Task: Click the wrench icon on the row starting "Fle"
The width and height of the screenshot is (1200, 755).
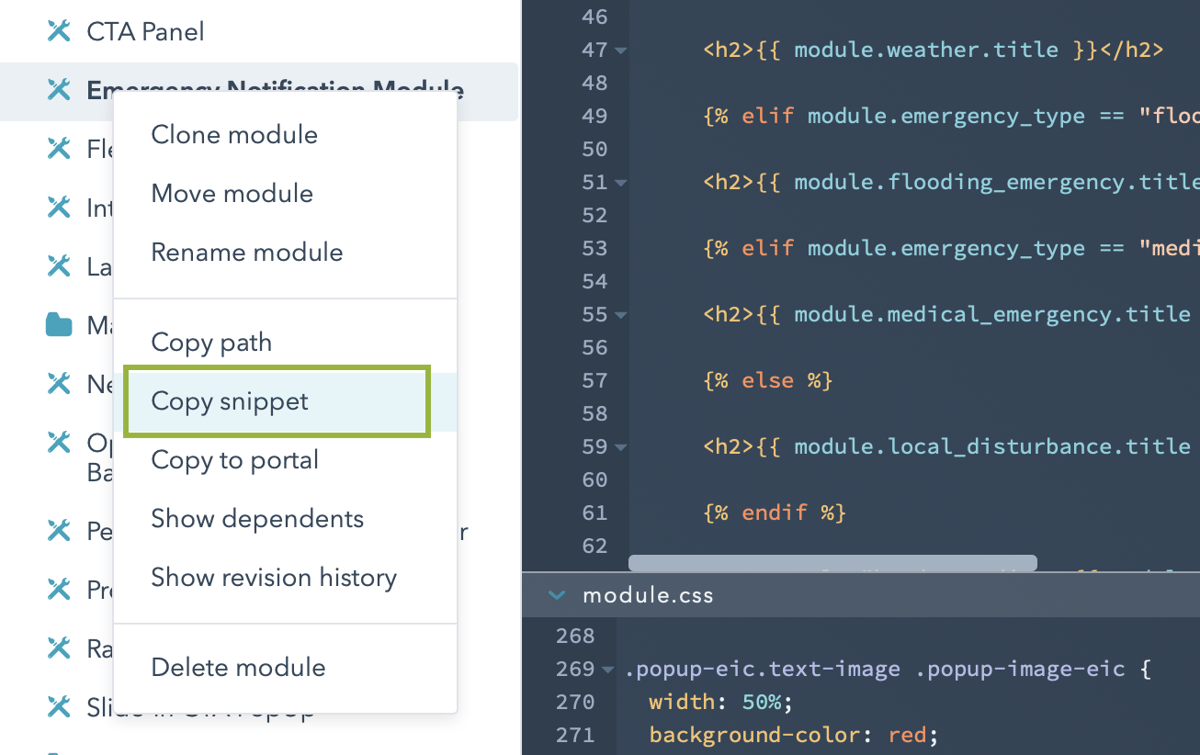Action: 59,149
